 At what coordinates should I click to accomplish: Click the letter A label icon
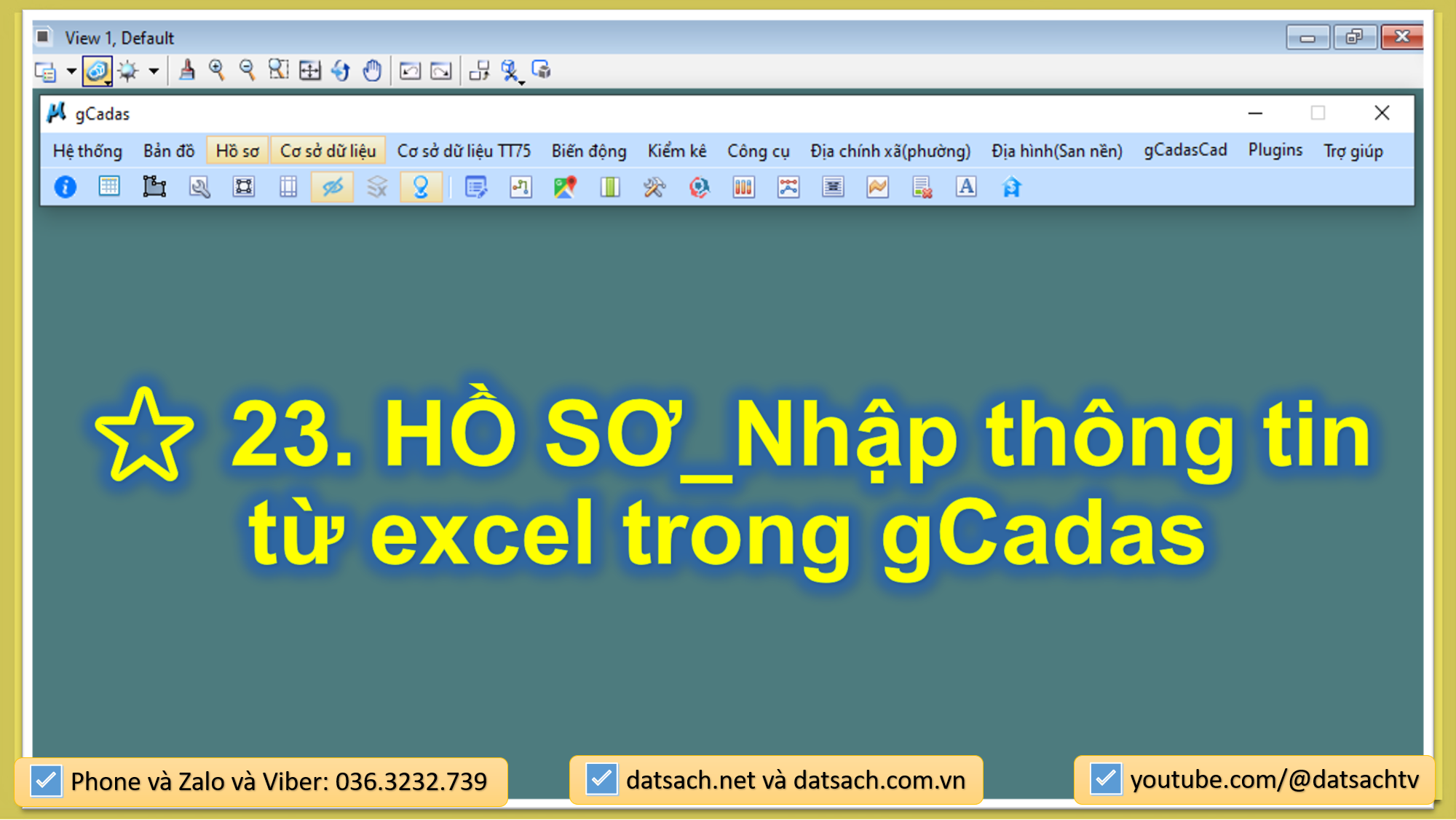pyautogui.click(x=965, y=187)
